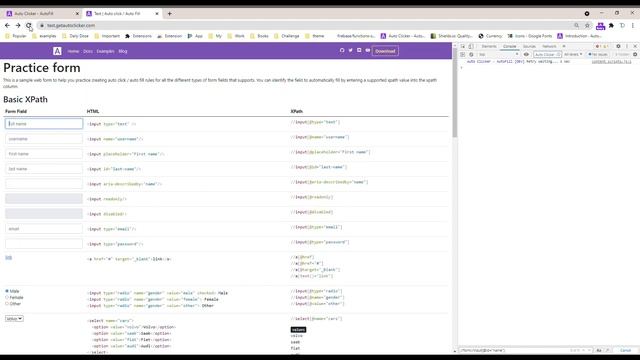Open DevTools settings gear

tap(618, 47)
